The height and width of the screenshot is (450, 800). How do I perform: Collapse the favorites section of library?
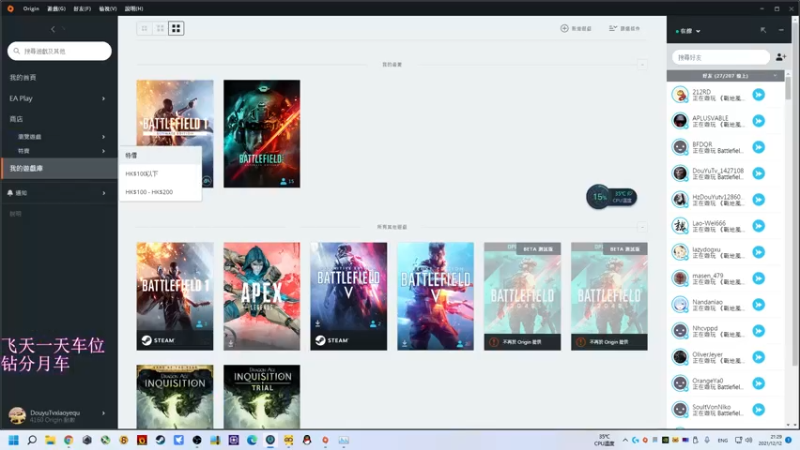(642, 64)
